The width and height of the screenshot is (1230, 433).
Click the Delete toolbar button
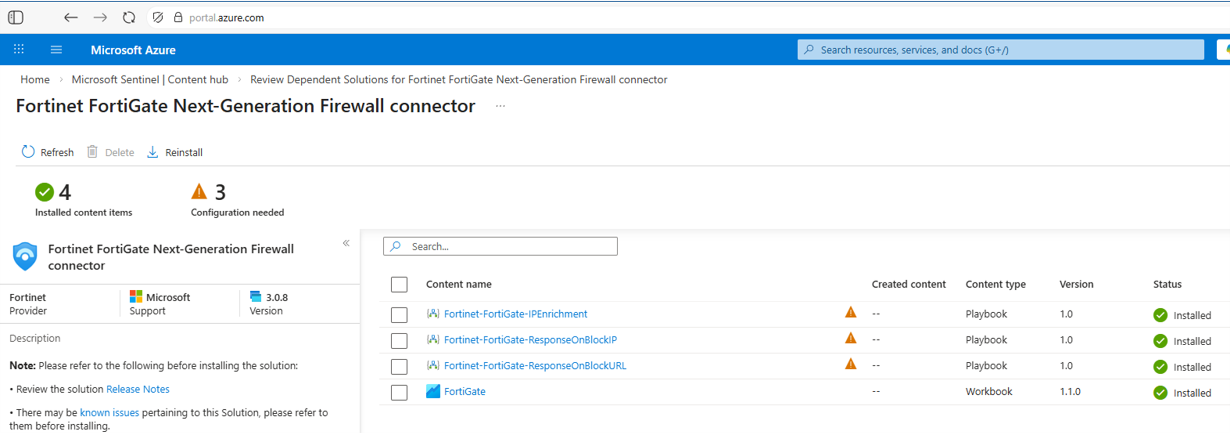point(110,152)
